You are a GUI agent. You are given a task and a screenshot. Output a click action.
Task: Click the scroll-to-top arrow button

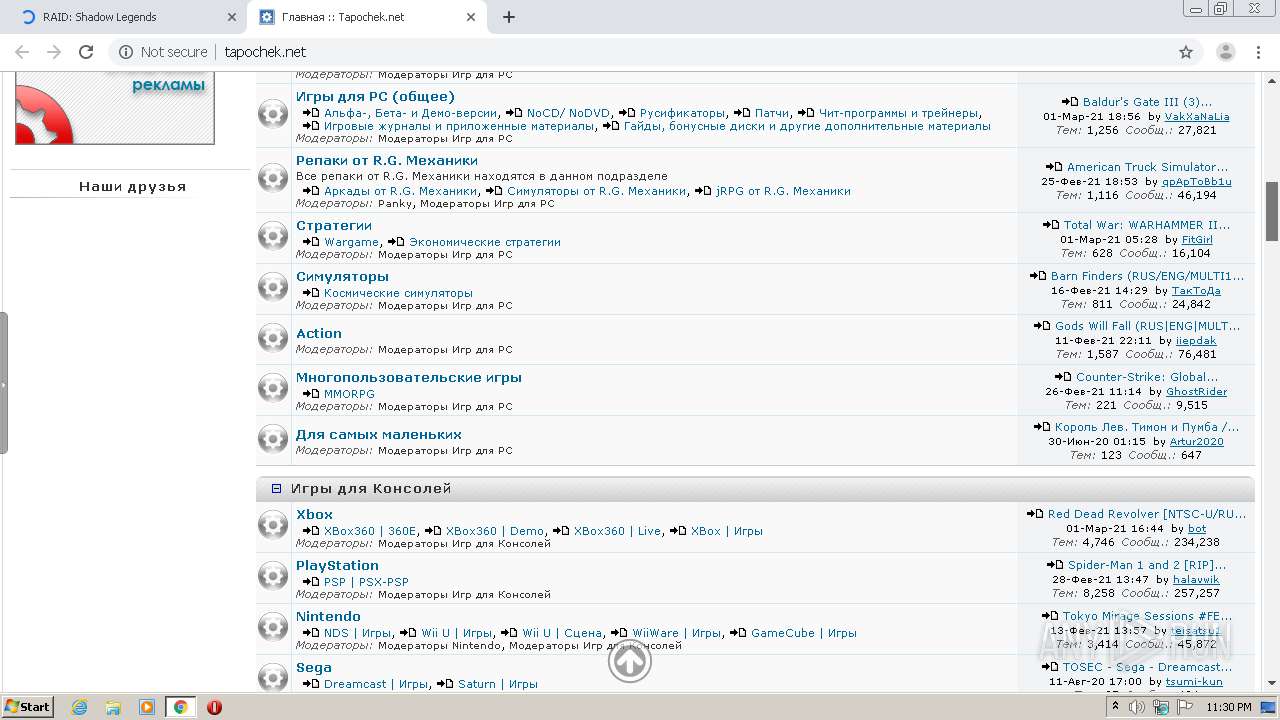[x=630, y=661]
